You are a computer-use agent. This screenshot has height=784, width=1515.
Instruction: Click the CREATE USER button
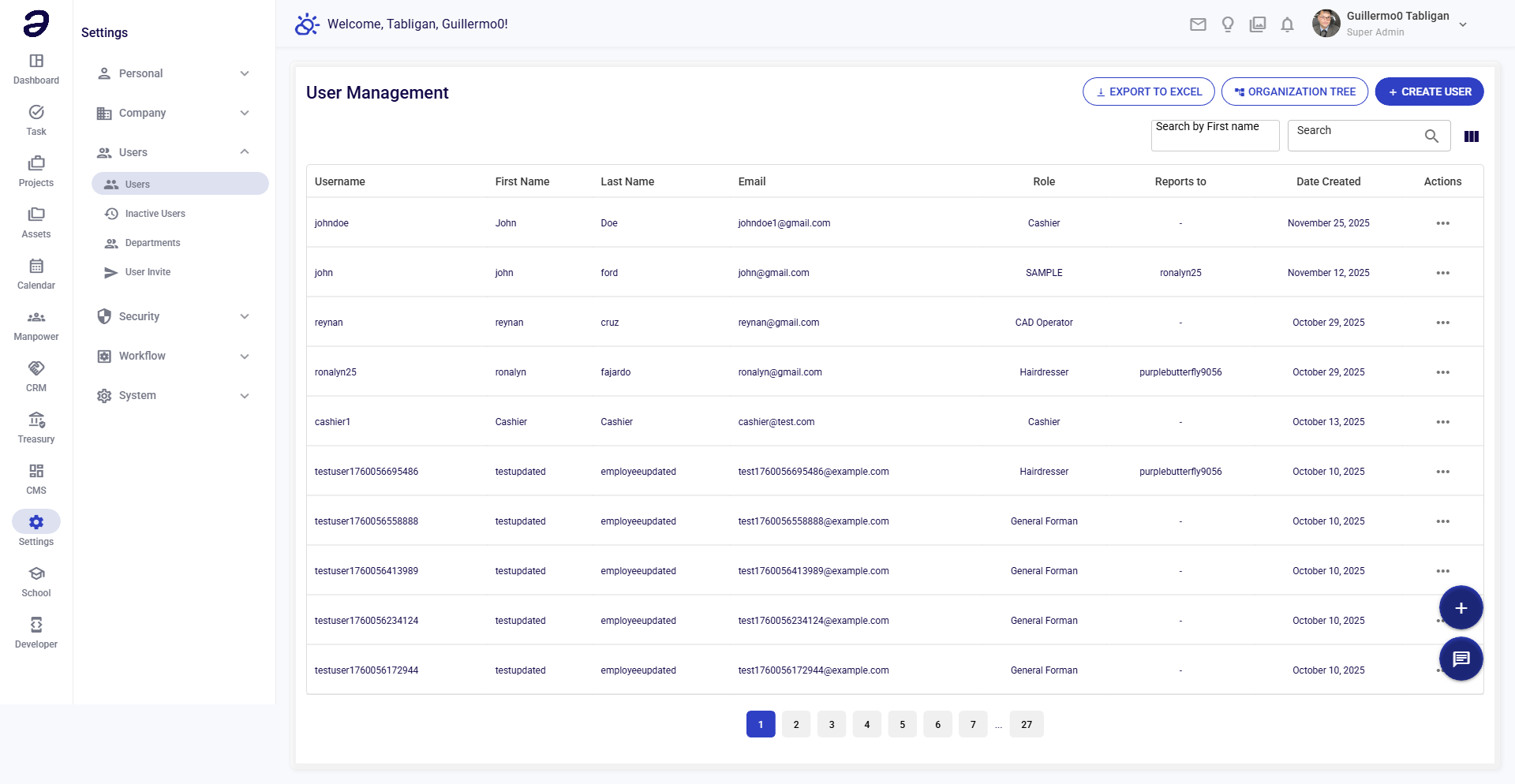point(1429,91)
